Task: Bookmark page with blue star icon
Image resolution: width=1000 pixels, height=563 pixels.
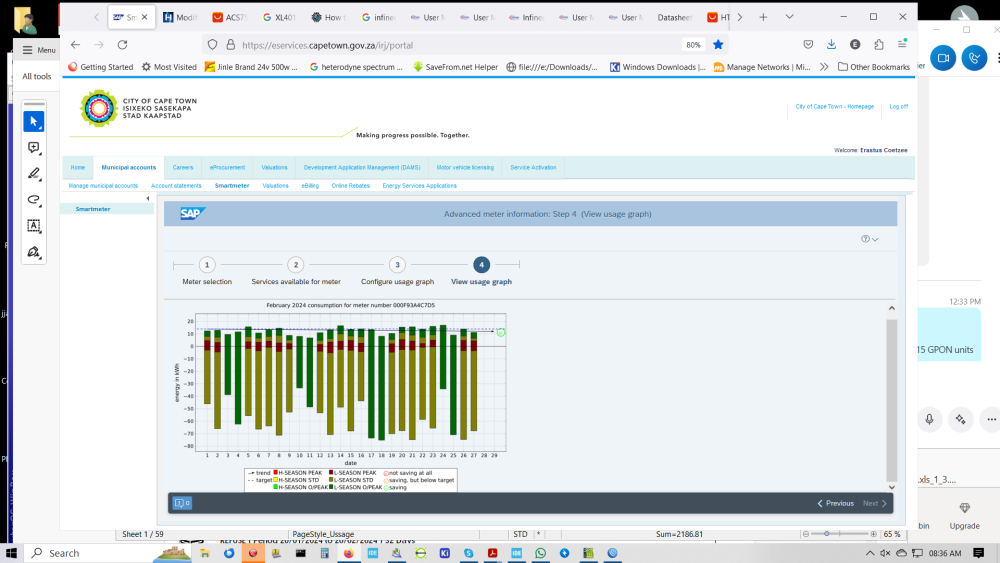Action: [718, 45]
